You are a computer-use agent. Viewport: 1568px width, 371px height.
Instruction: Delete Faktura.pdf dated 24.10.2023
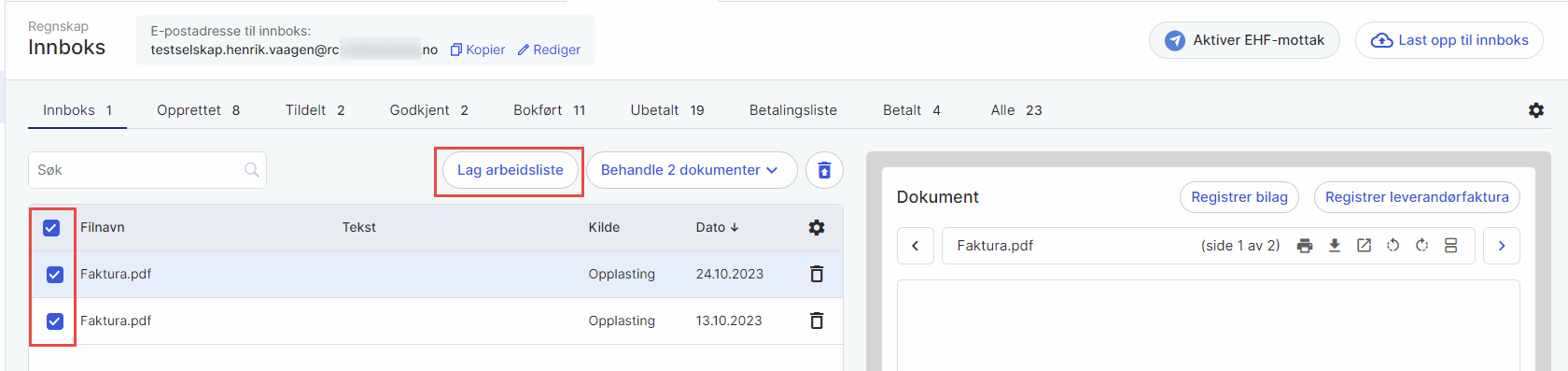click(x=817, y=274)
